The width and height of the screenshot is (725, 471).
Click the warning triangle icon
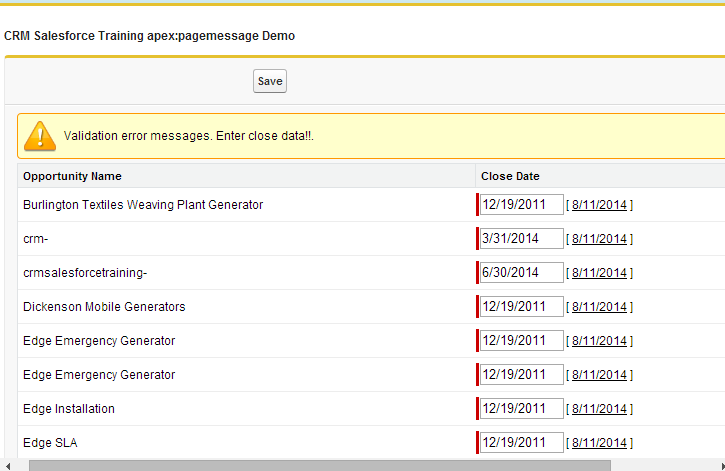[40, 136]
